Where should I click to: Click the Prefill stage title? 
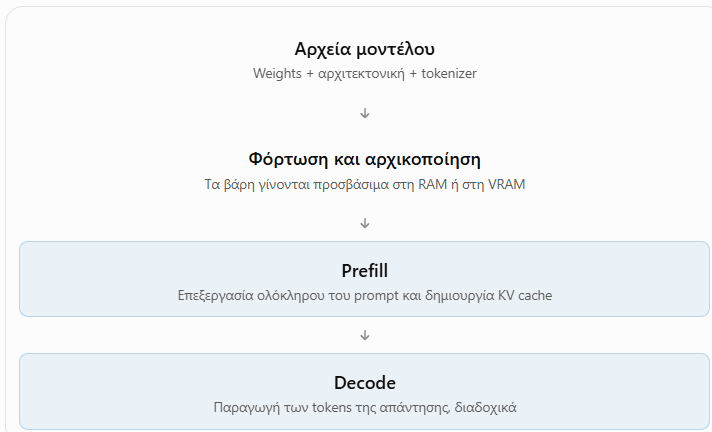(x=365, y=271)
